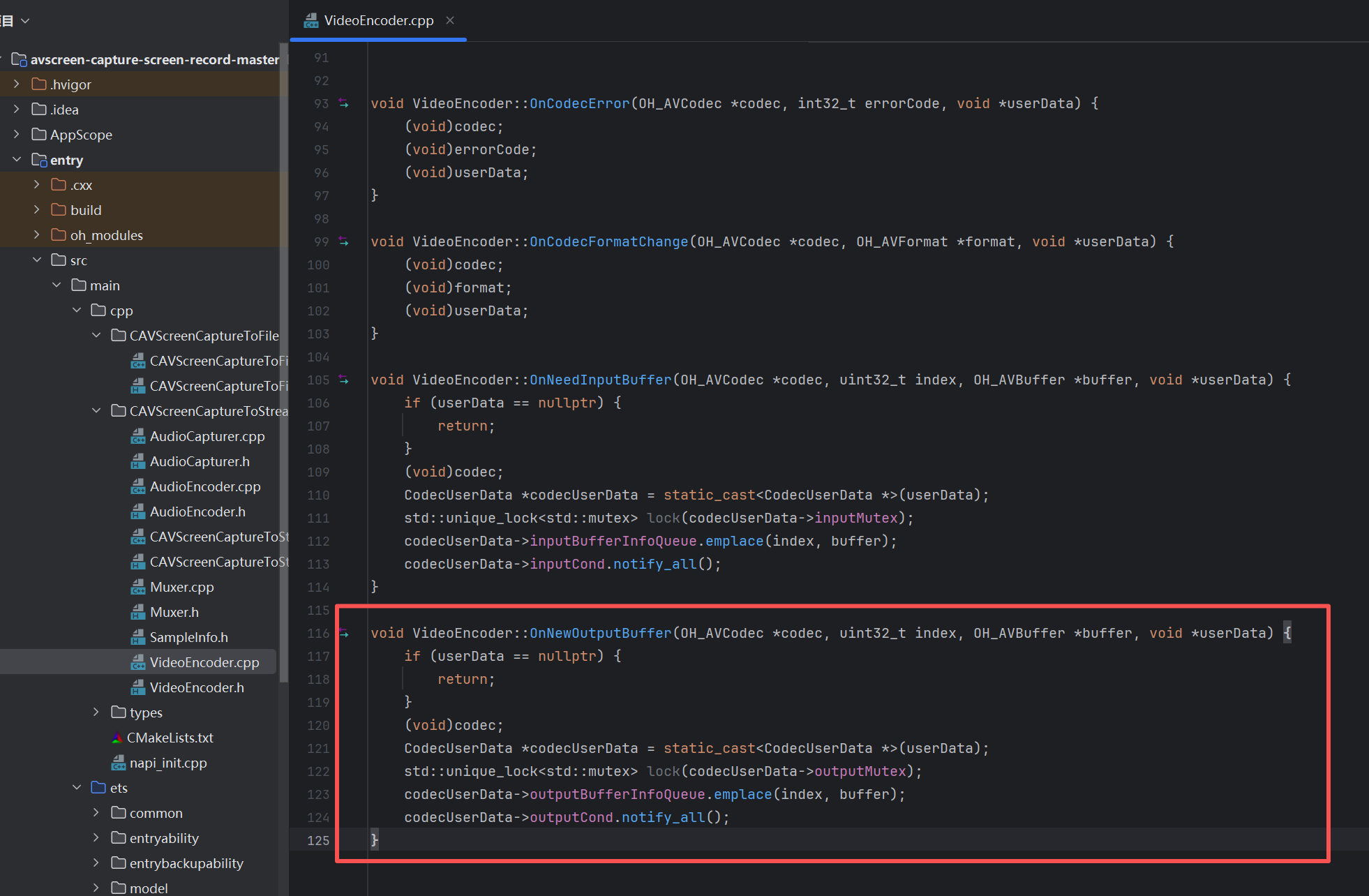Screen dimensions: 1369x896
Task: Click gutter icon beside OnNewOutputBuffer line 116
Action: tap(343, 633)
